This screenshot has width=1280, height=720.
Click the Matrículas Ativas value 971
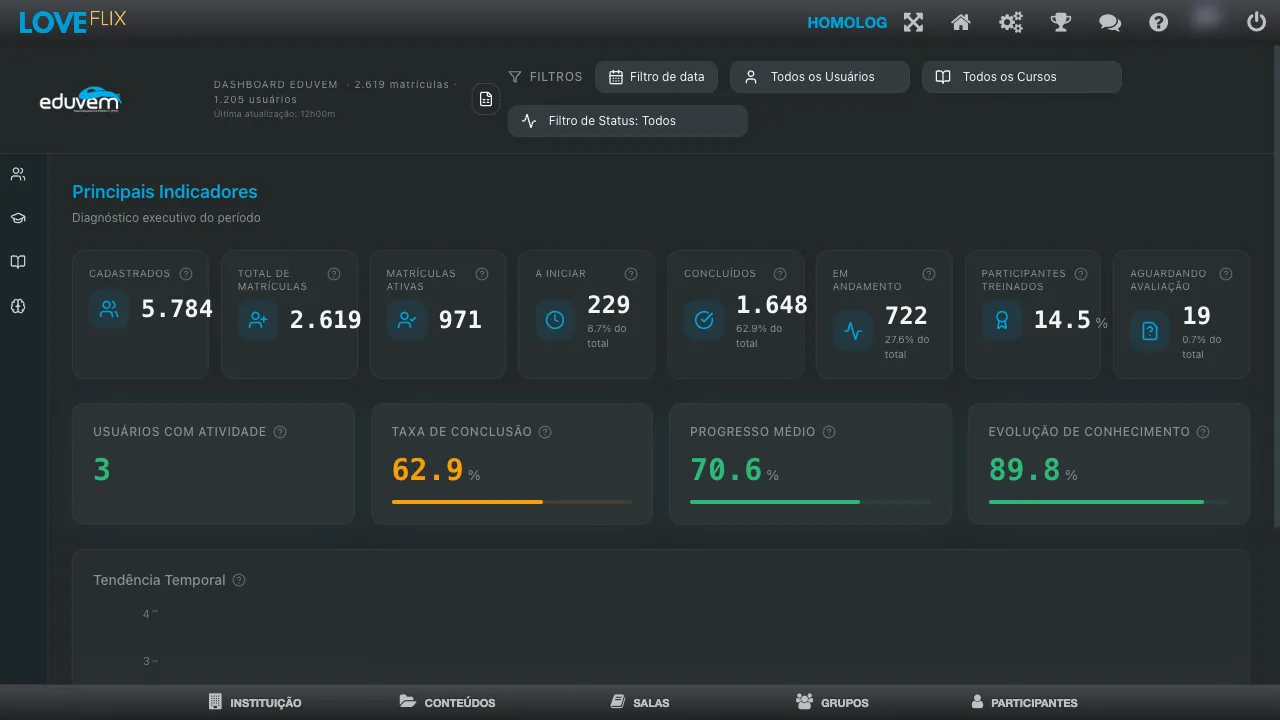point(460,320)
